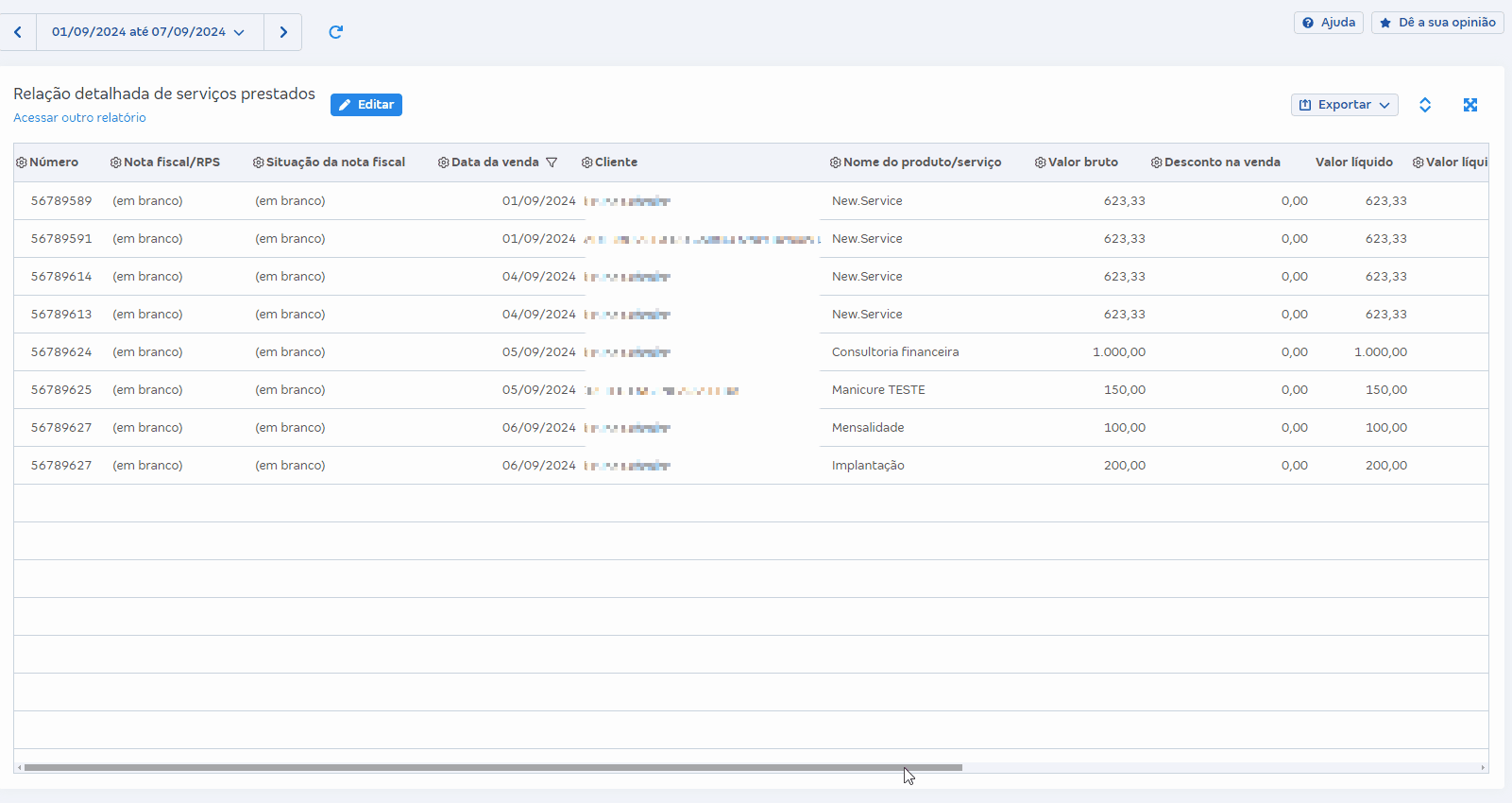Open gear icon for Valor bruto column
The image size is (1512, 803).
coord(1040,162)
